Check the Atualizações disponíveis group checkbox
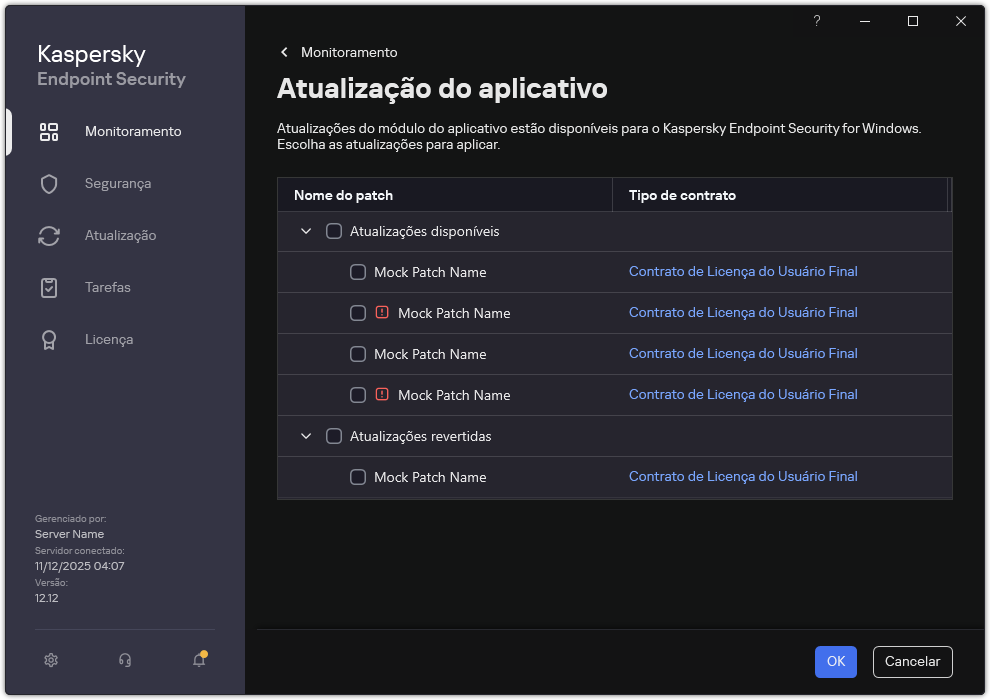Image resolution: width=990 pixels, height=700 pixels. coord(334,231)
